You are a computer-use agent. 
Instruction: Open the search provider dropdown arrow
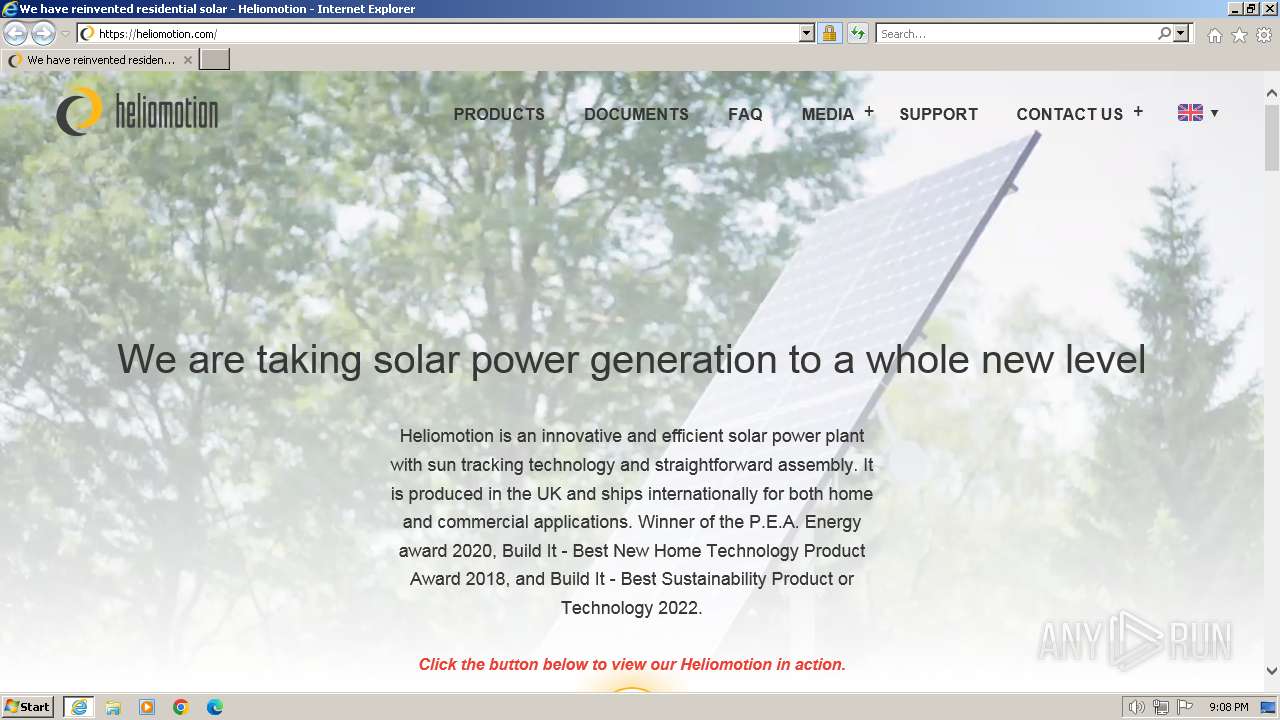coord(1181,34)
